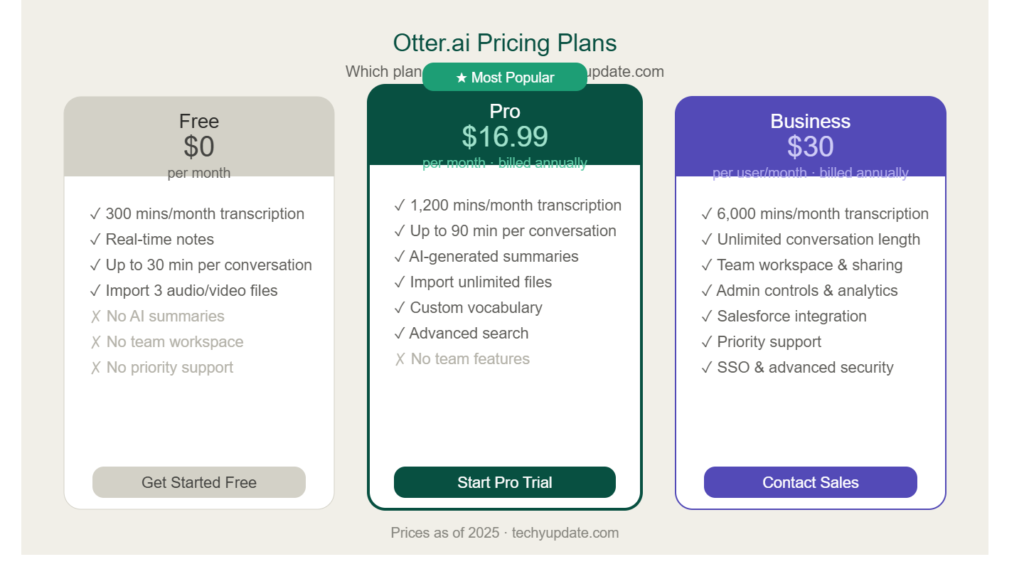Click the Start Pro Trial button
Image resolution: width=1024 pixels, height=569 pixels.
point(504,482)
